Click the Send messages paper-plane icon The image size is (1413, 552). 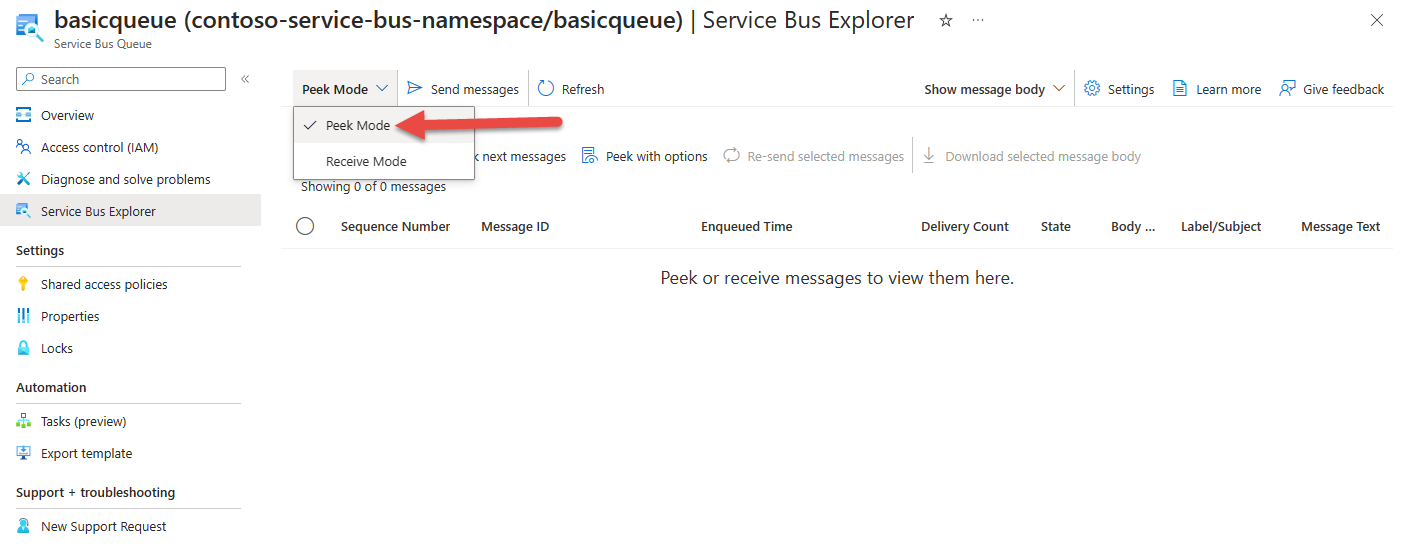tap(415, 88)
